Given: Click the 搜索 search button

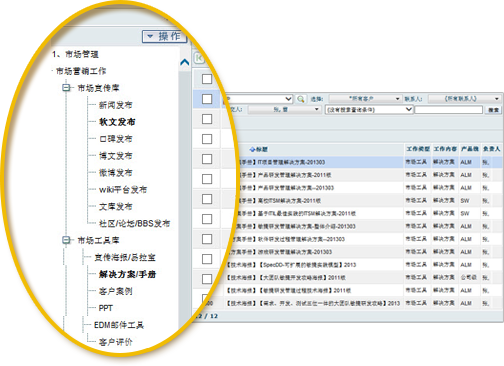Looking at the screenshot, I should click(x=493, y=110).
